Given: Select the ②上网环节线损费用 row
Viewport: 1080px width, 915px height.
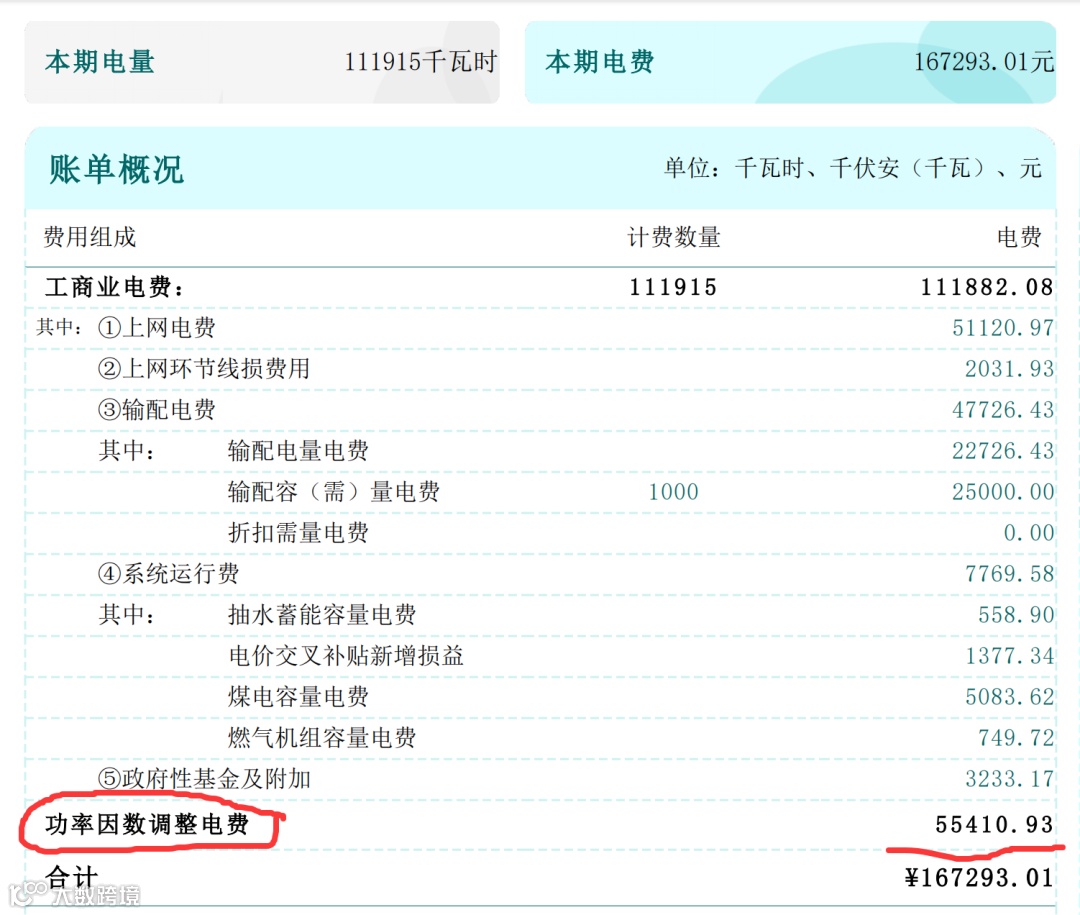Looking at the screenshot, I should (x=540, y=369).
